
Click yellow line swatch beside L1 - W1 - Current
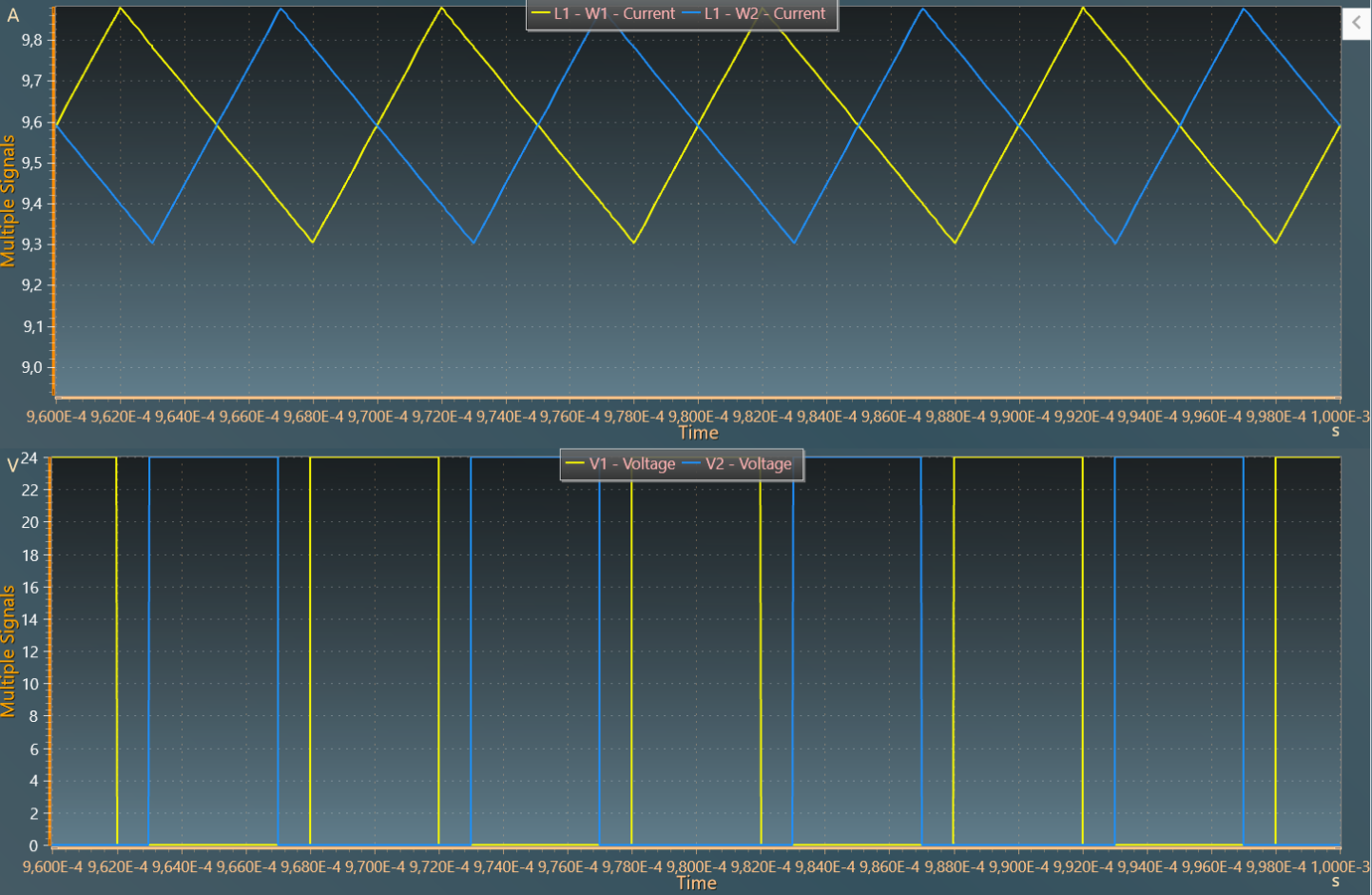click(x=541, y=14)
